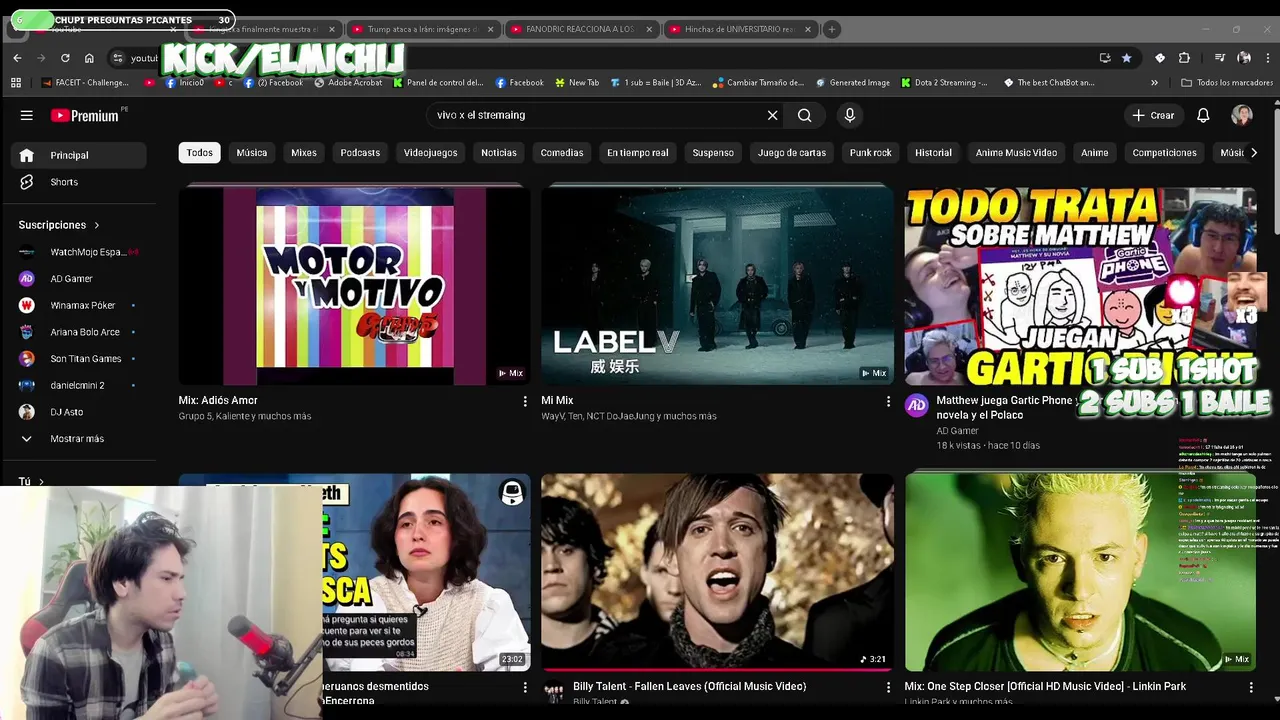Open the danielcmini 2 subscription
This screenshot has width=1280, height=720.
[79, 385]
